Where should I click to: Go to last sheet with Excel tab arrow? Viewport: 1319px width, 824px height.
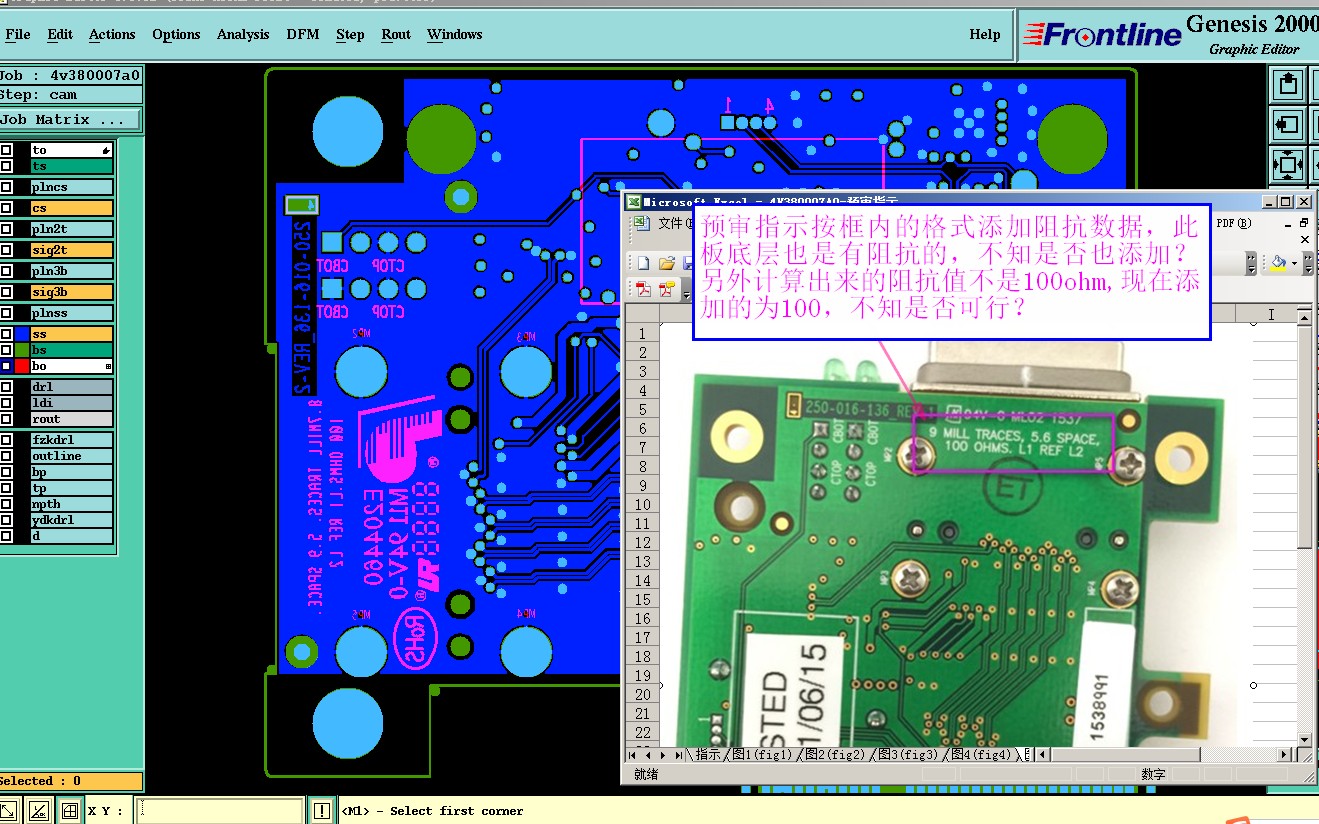(x=679, y=755)
